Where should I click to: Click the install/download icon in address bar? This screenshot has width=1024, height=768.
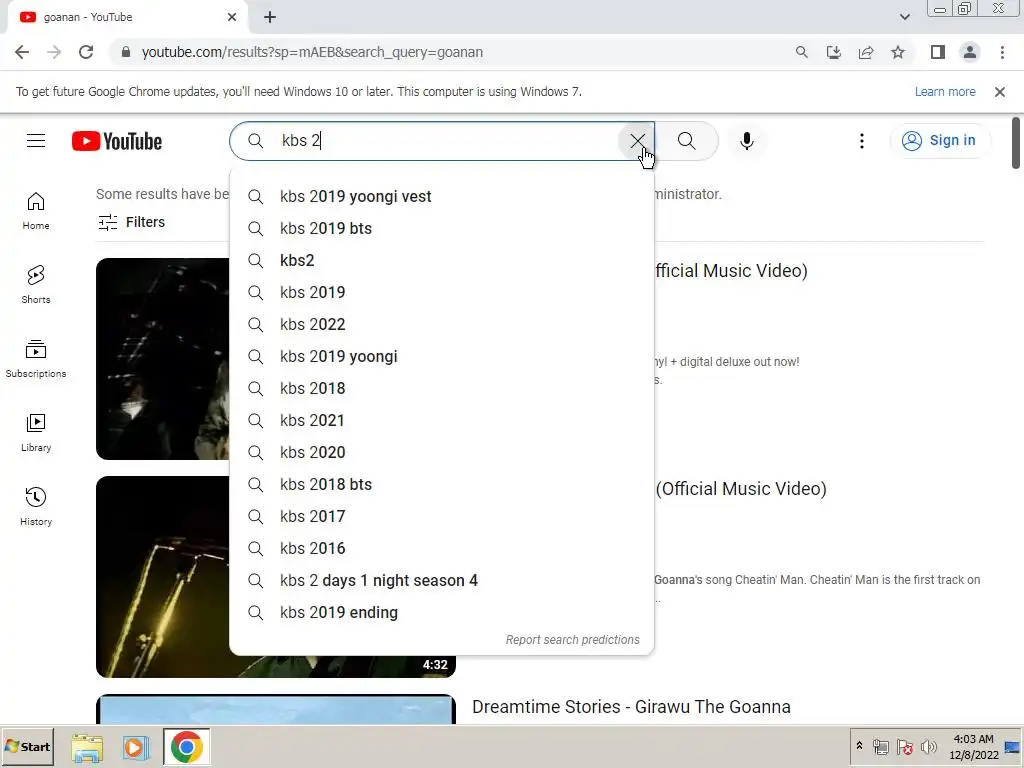(833, 52)
